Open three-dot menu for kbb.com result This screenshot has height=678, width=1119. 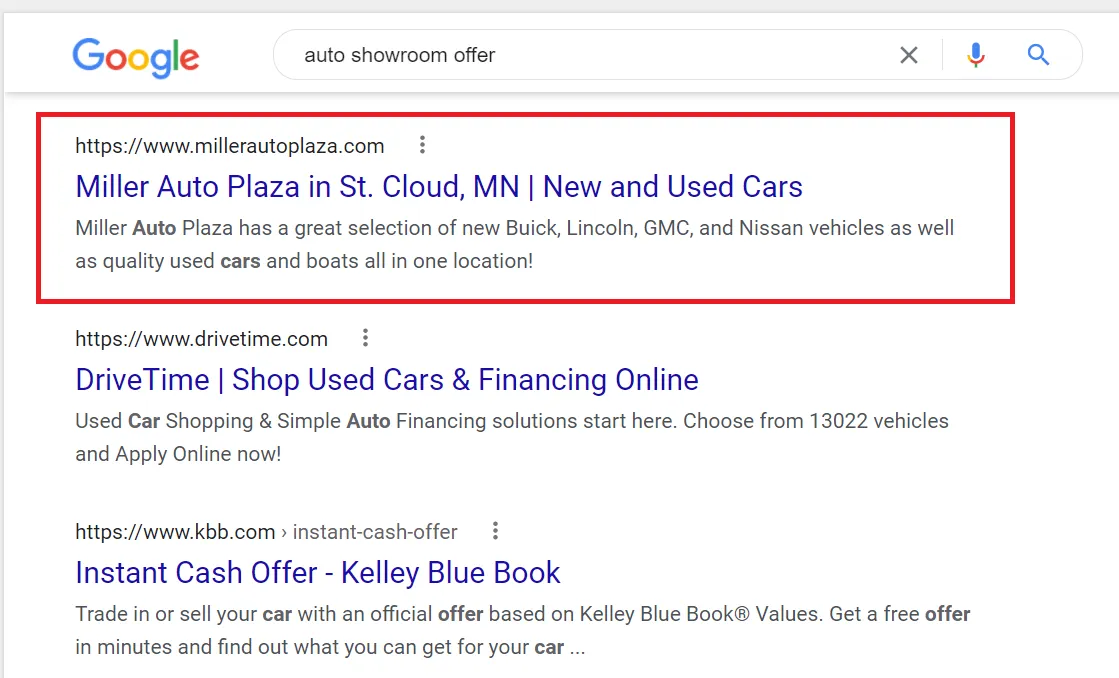pos(495,531)
